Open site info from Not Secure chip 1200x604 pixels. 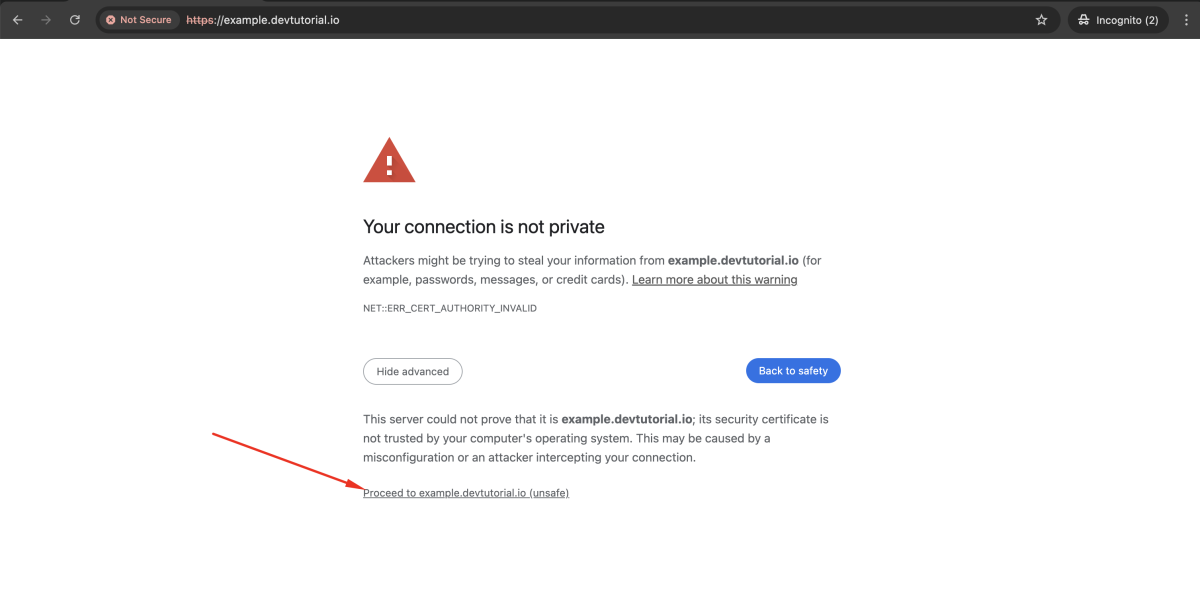(139, 20)
